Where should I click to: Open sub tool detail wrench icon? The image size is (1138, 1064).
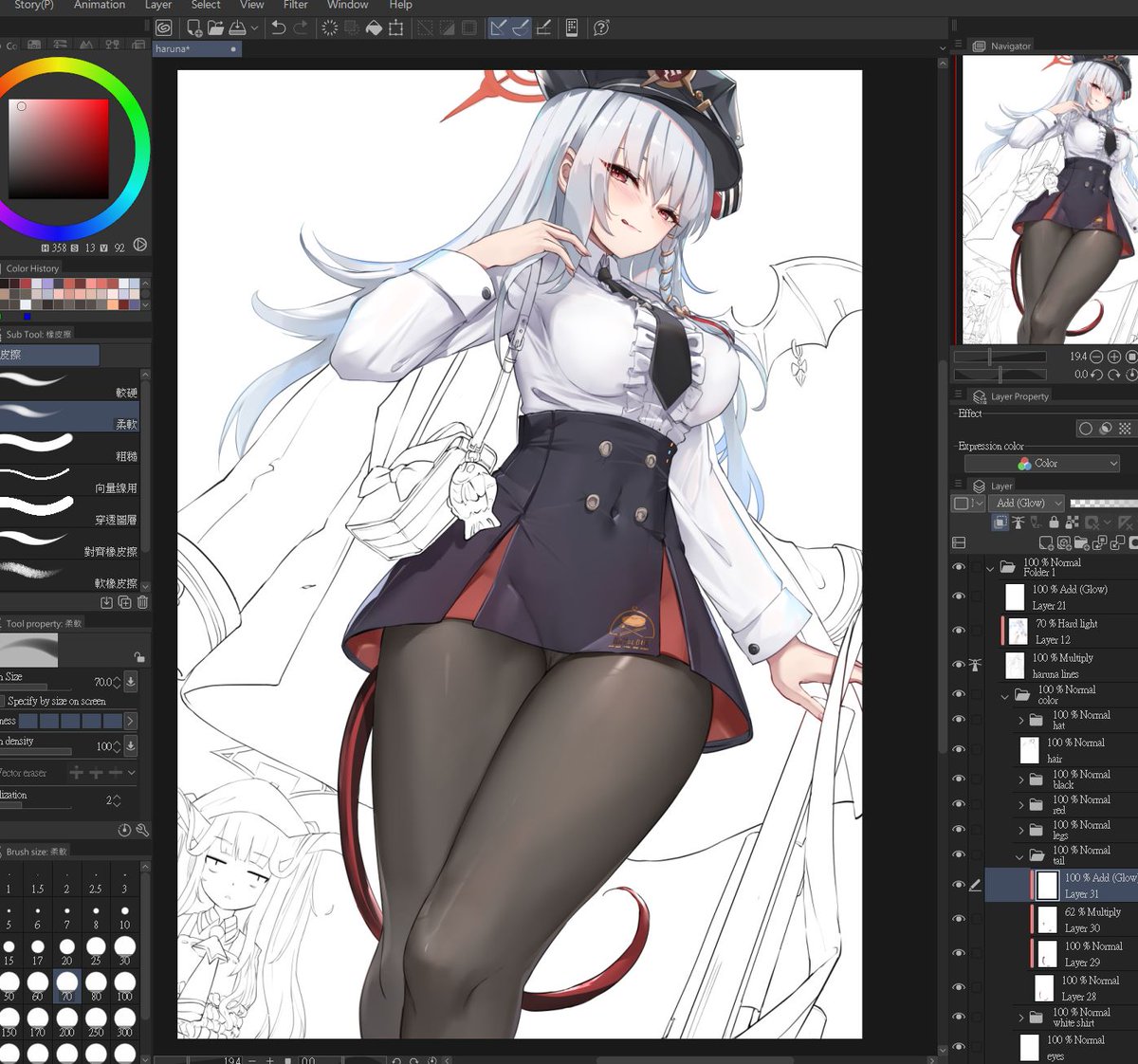[142, 831]
